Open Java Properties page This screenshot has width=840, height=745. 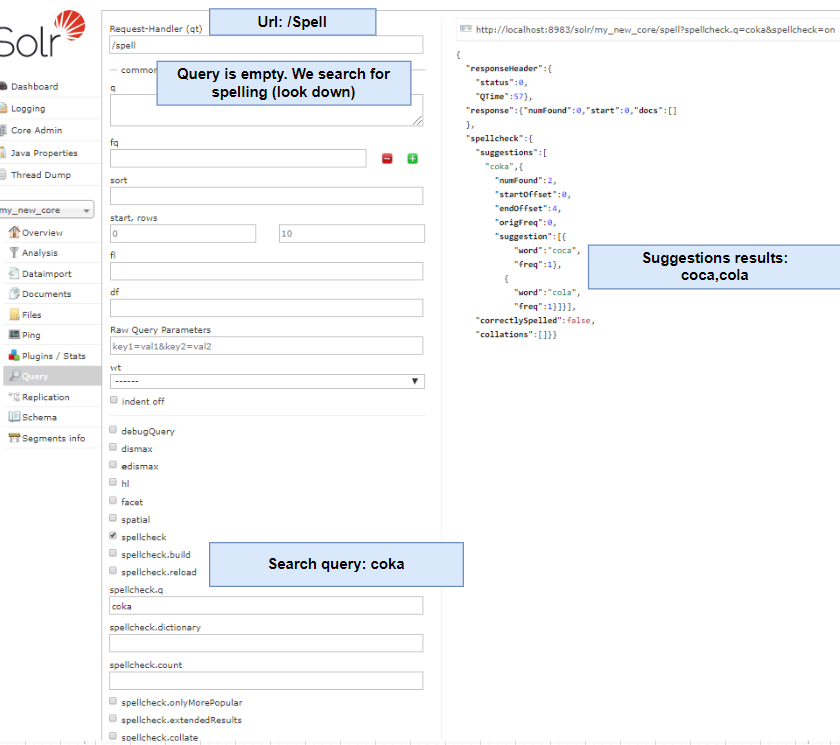pyautogui.click(x=44, y=153)
